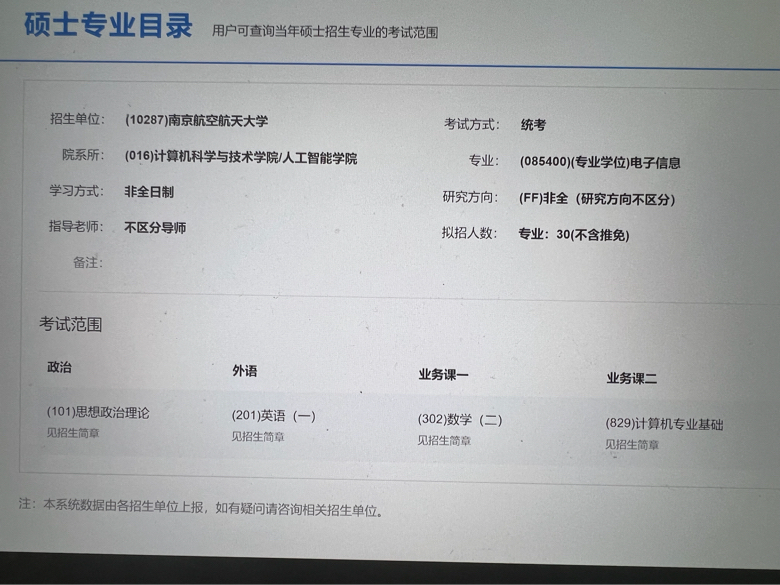Select (085400)(专业学位)电子信息 value
780x585 pixels.
(600, 162)
